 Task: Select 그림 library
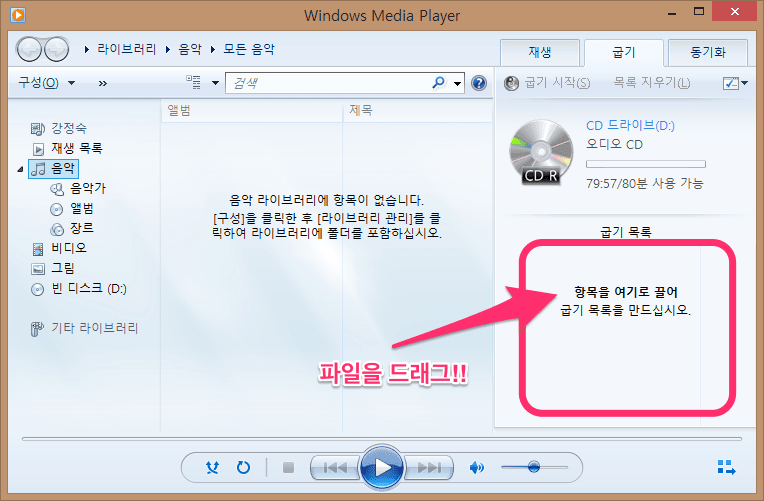point(53,268)
